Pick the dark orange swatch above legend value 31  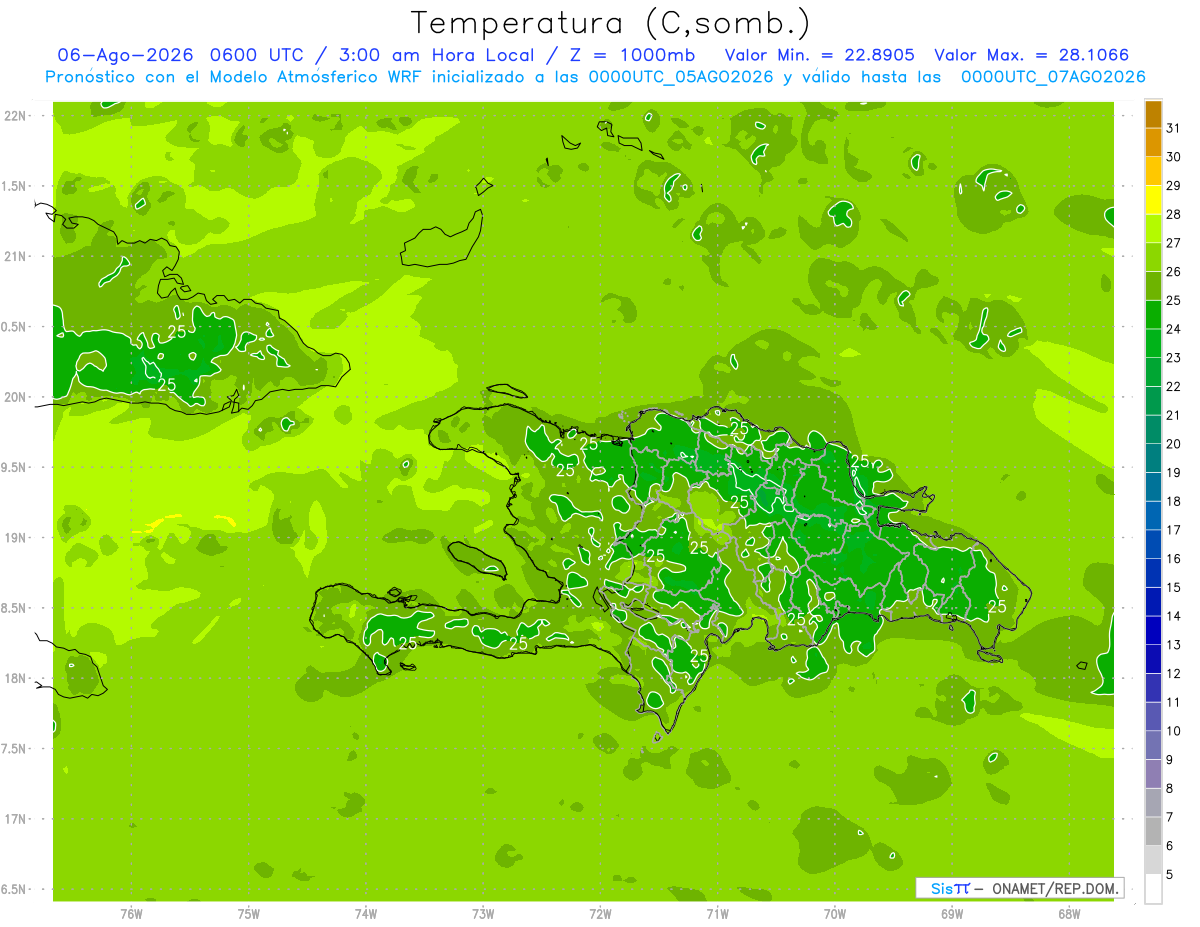click(1153, 115)
